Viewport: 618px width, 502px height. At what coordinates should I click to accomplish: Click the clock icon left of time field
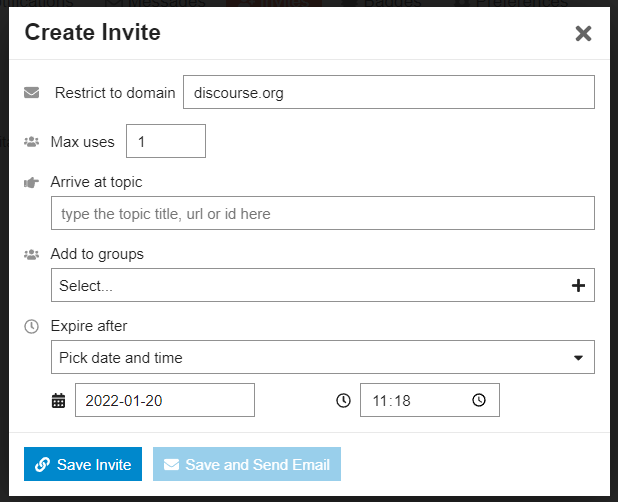(343, 400)
